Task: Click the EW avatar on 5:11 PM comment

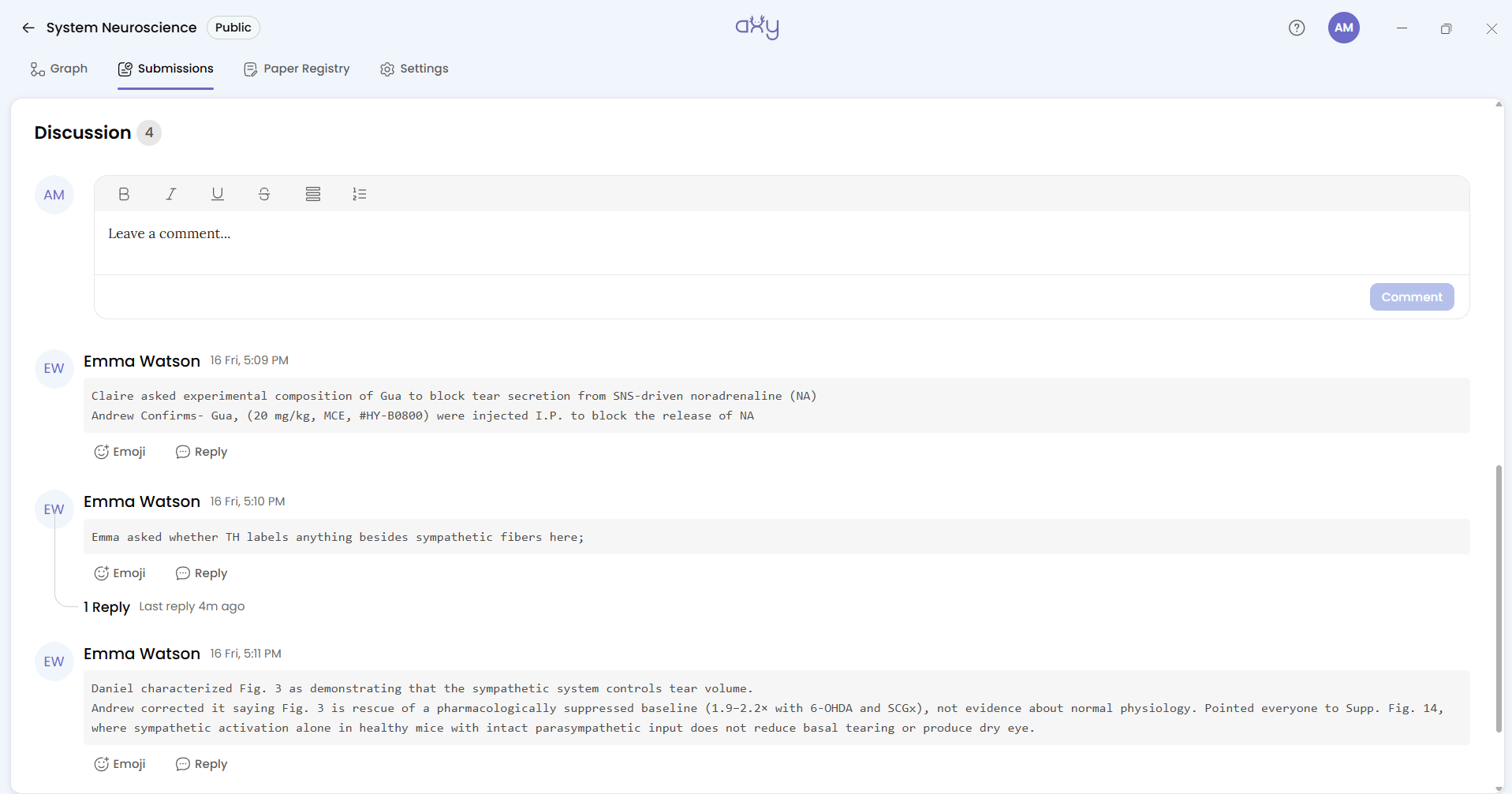Action: (54, 662)
